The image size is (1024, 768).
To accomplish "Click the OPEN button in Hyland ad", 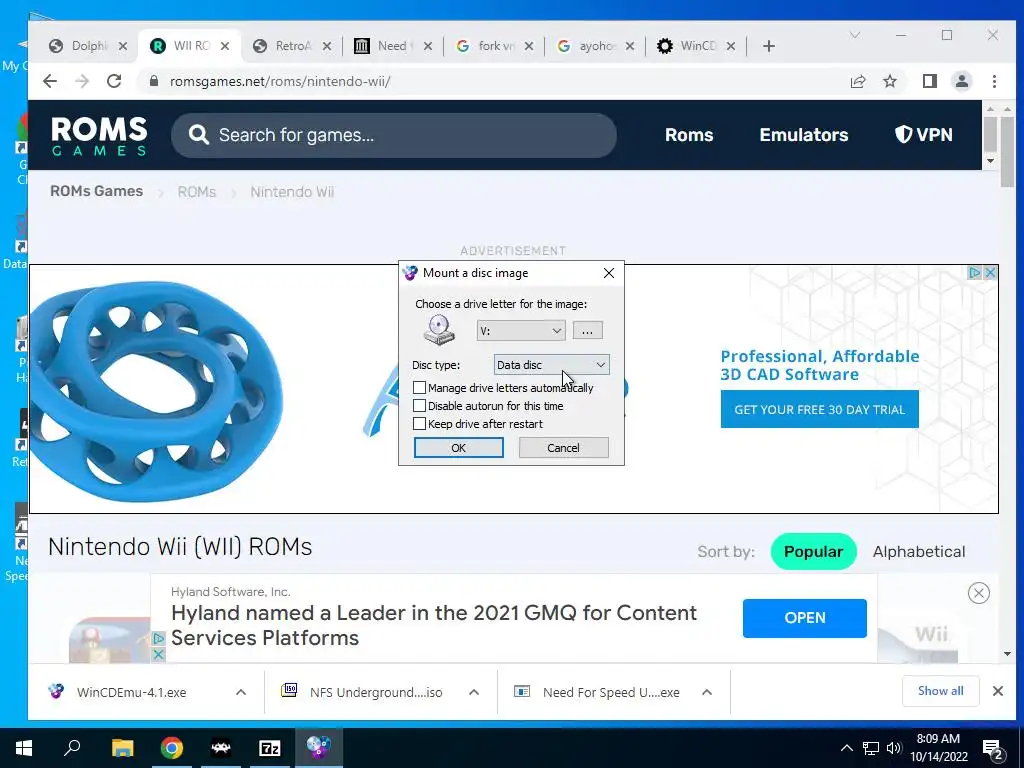I will 805,618.
